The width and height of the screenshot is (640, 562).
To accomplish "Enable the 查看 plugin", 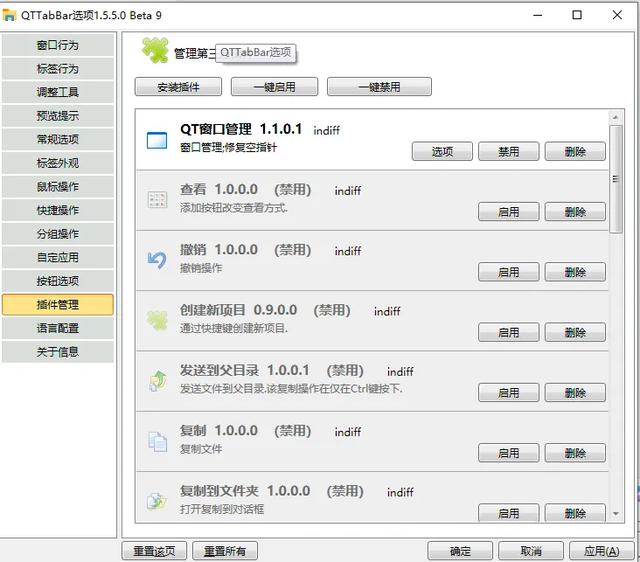I will (509, 212).
